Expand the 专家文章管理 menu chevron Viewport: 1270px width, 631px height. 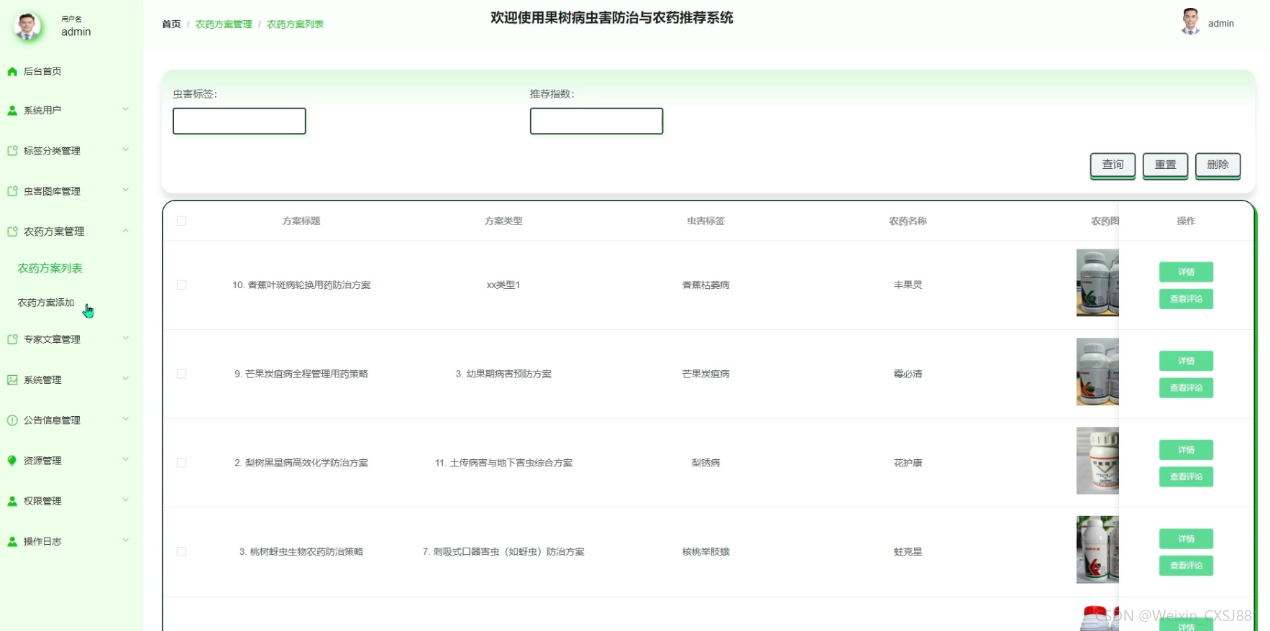coord(126,338)
